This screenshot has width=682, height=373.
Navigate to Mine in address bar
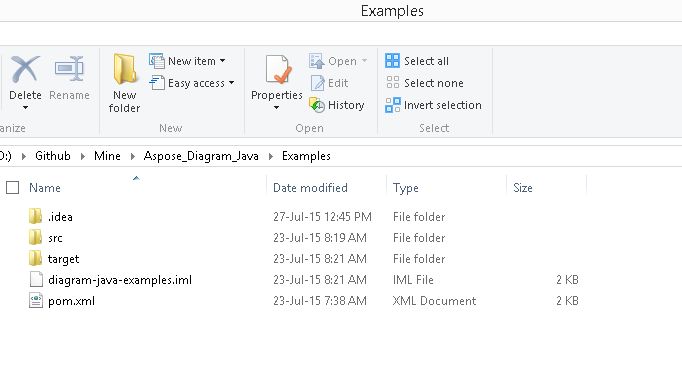107,156
